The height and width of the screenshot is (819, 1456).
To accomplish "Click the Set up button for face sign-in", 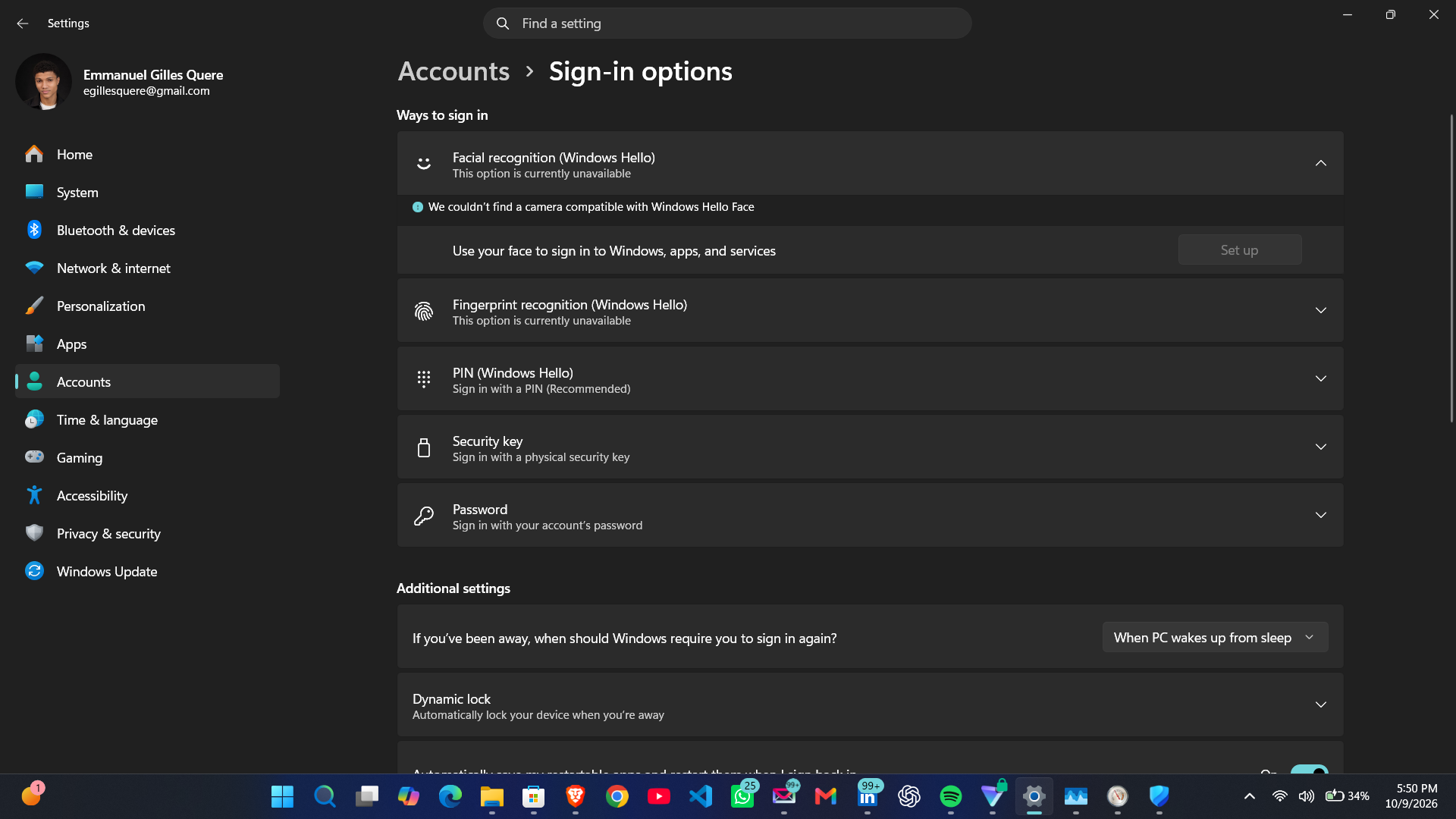I will [x=1240, y=249].
